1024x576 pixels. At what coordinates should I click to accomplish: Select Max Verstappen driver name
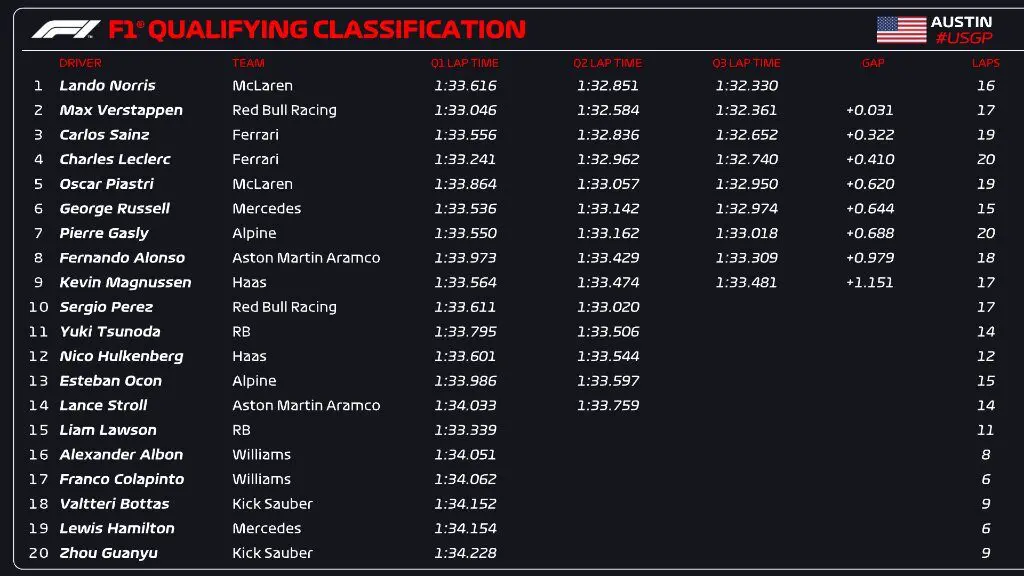pos(121,110)
